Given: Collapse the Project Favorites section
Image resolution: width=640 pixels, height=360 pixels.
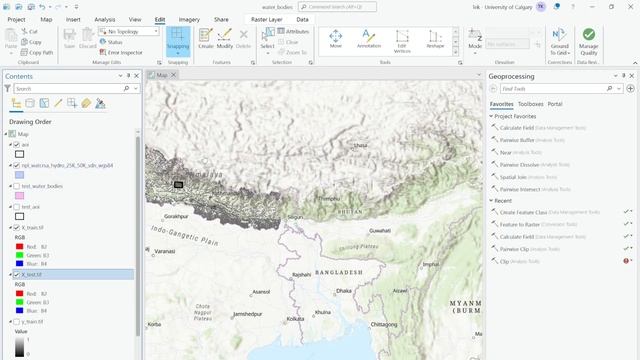Looking at the screenshot, I should coord(491,116).
